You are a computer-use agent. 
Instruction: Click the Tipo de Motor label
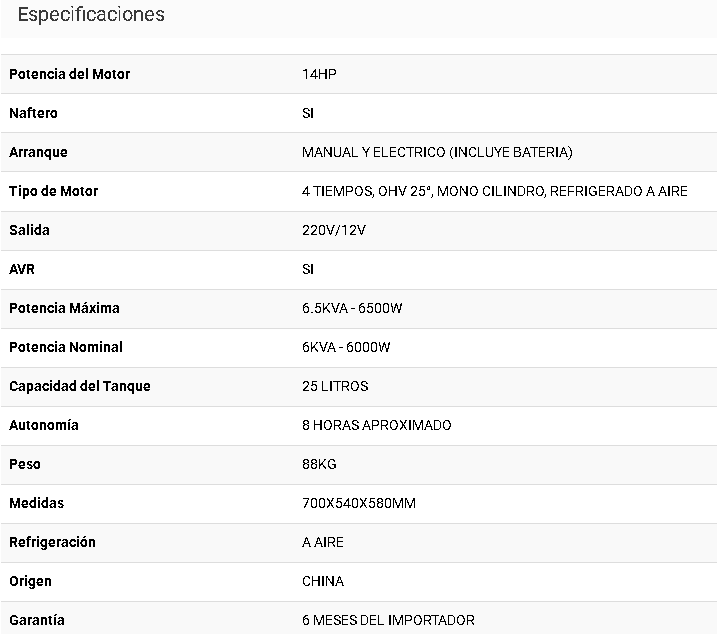(x=54, y=191)
